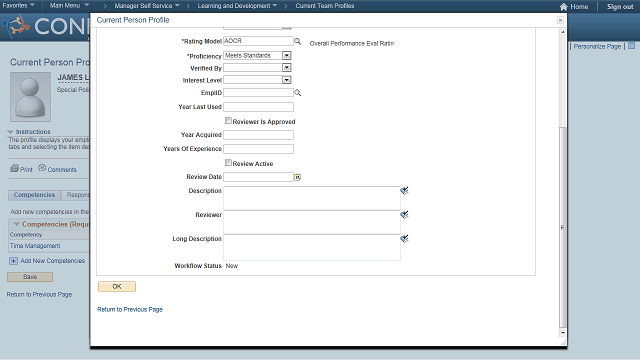The image size is (640, 360).
Task: Click the Long Description spell check icon
Action: coord(404,238)
